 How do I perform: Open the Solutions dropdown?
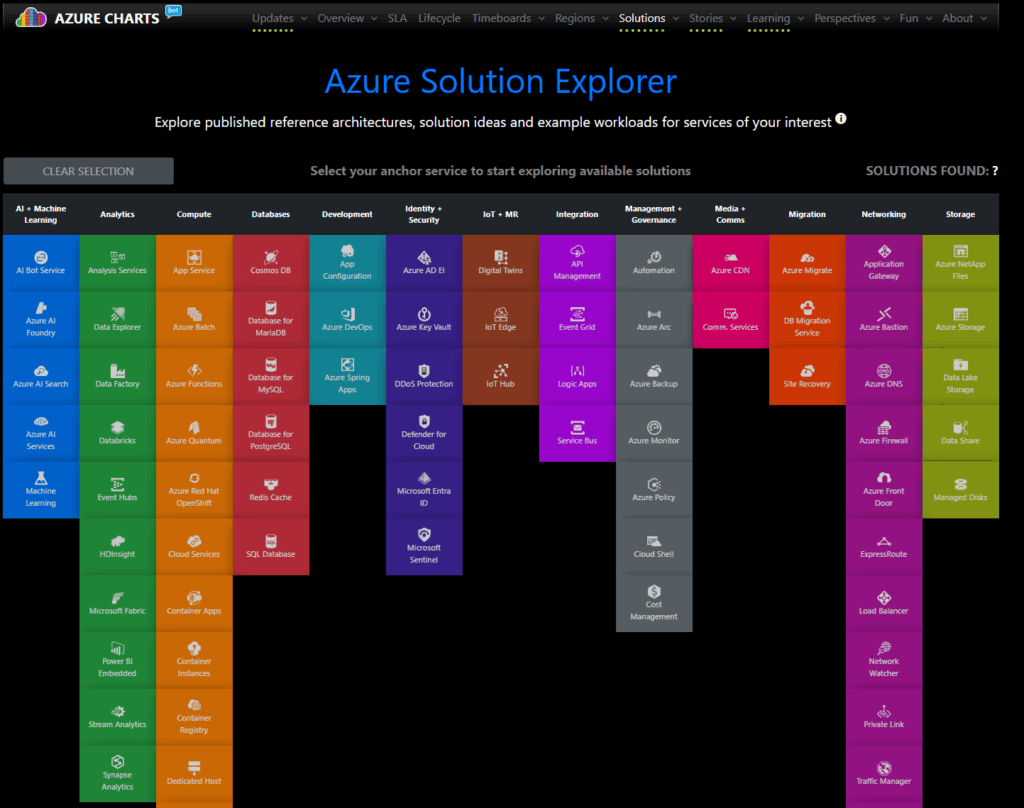pyautogui.click(x=648, y=18)
